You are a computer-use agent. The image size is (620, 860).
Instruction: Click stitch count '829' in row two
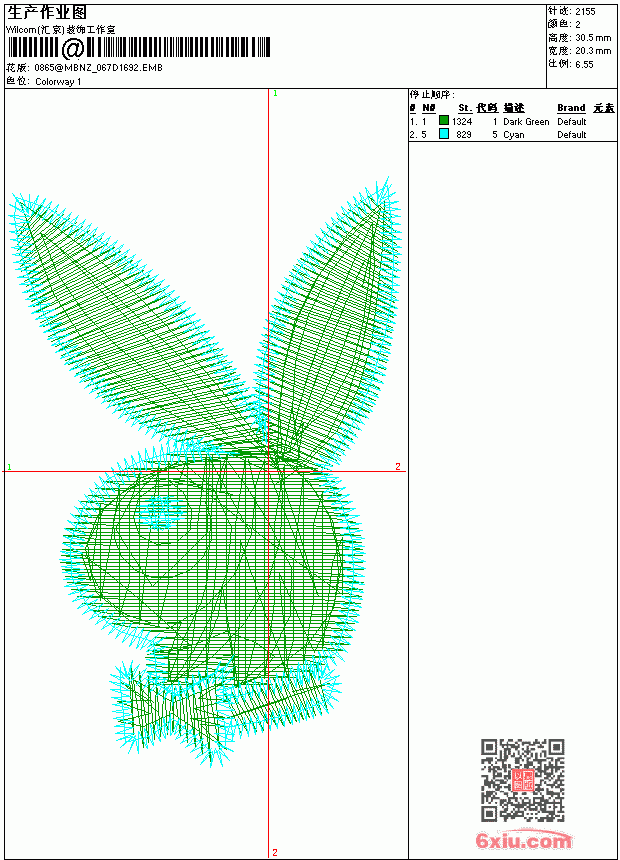coord(464,135)
